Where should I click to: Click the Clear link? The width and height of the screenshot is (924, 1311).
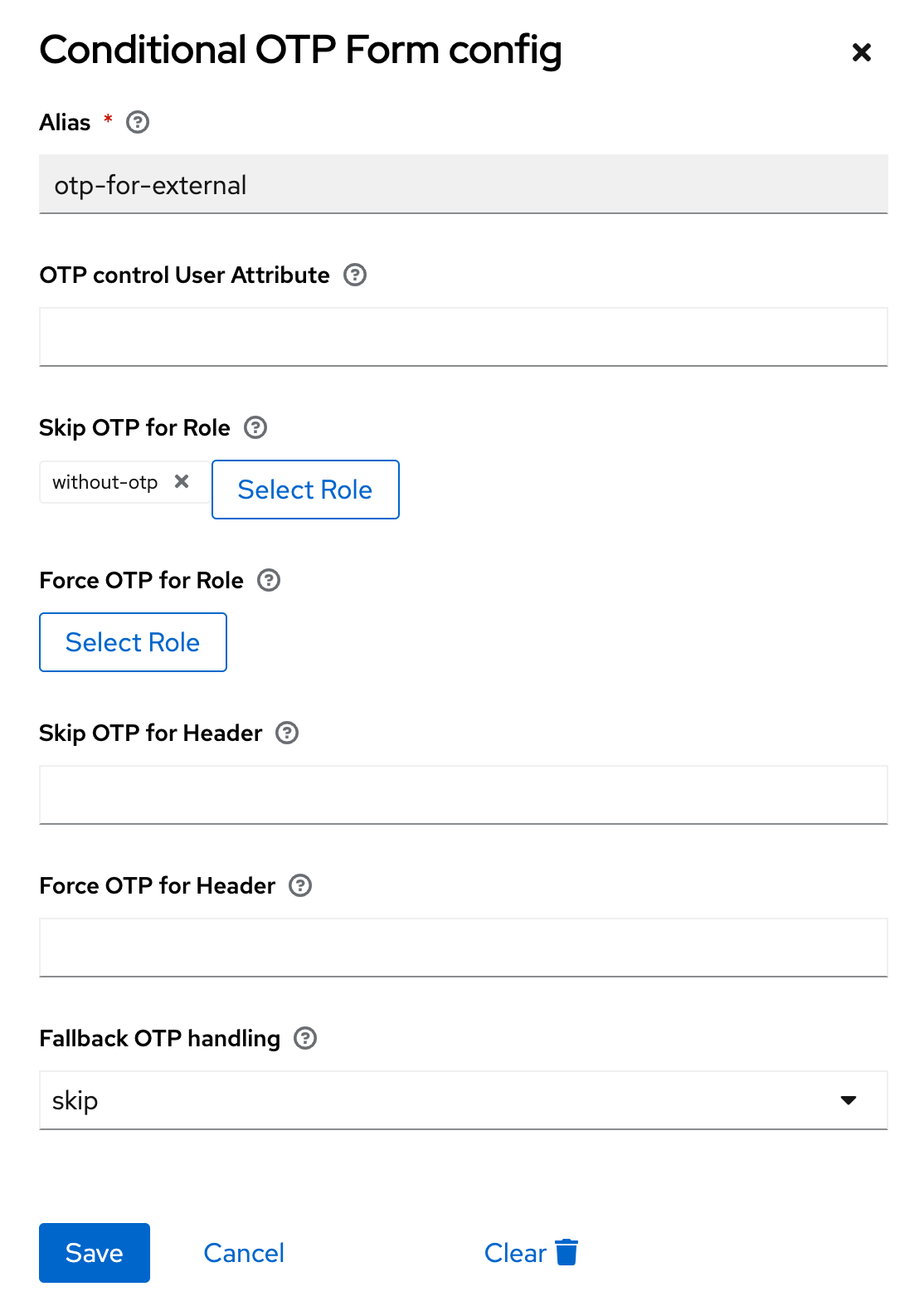tap(513, 1253)
